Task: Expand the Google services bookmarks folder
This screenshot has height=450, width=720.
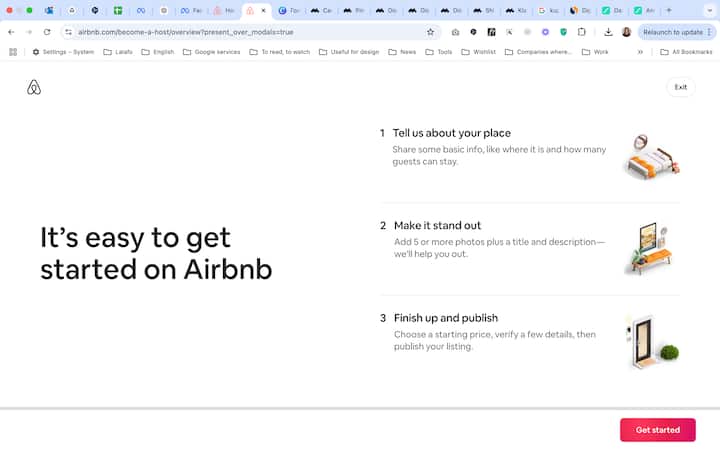Action: coord(211,52)
